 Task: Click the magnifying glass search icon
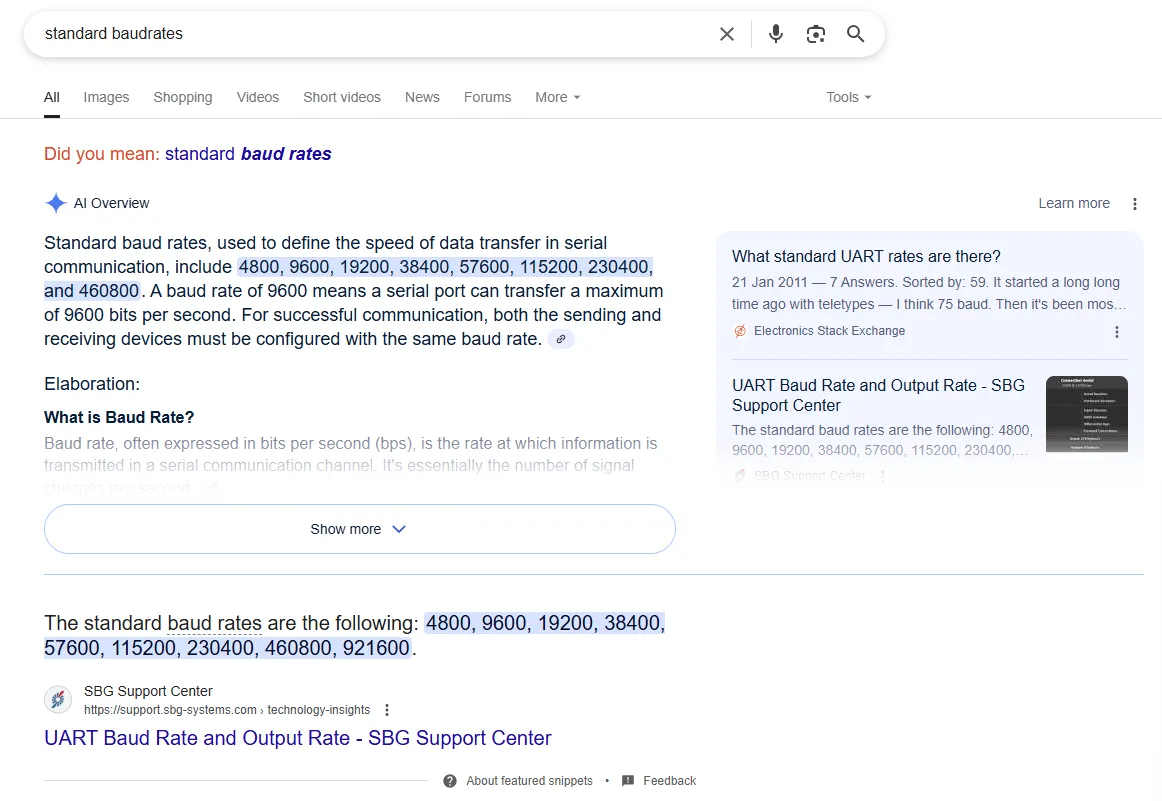(855, 34)
